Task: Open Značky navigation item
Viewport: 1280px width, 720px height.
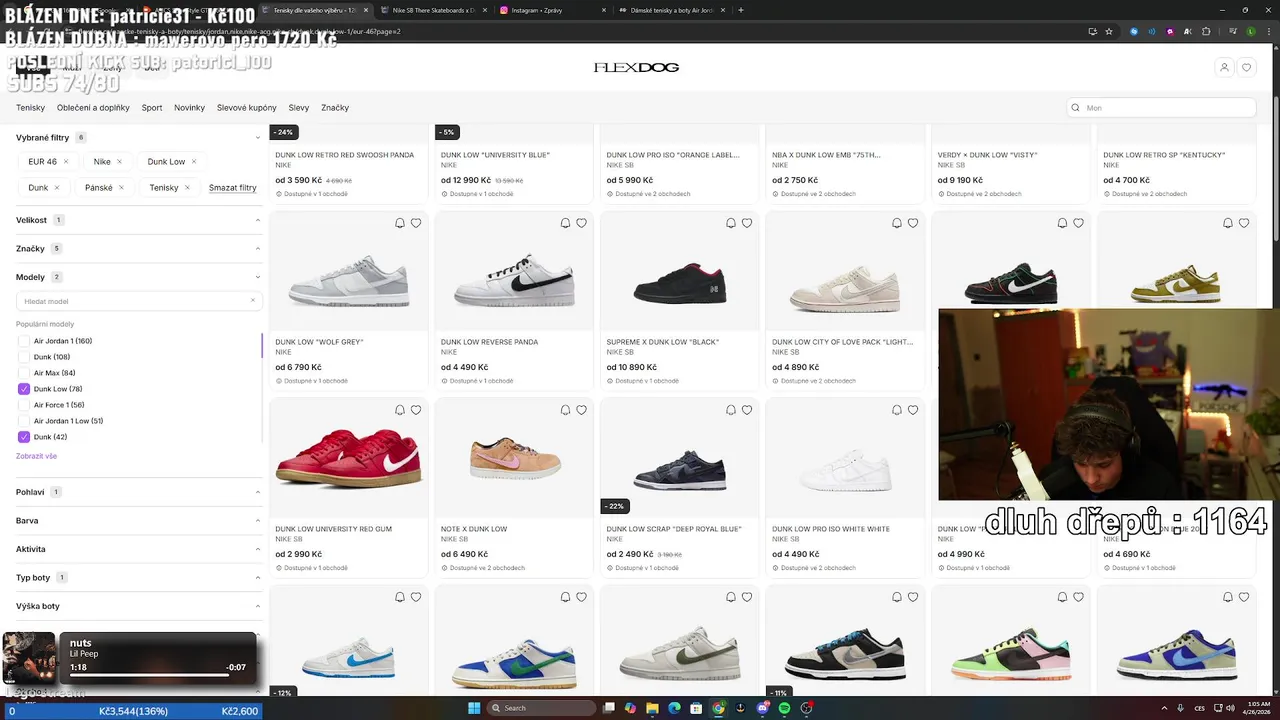Action: 335,108
